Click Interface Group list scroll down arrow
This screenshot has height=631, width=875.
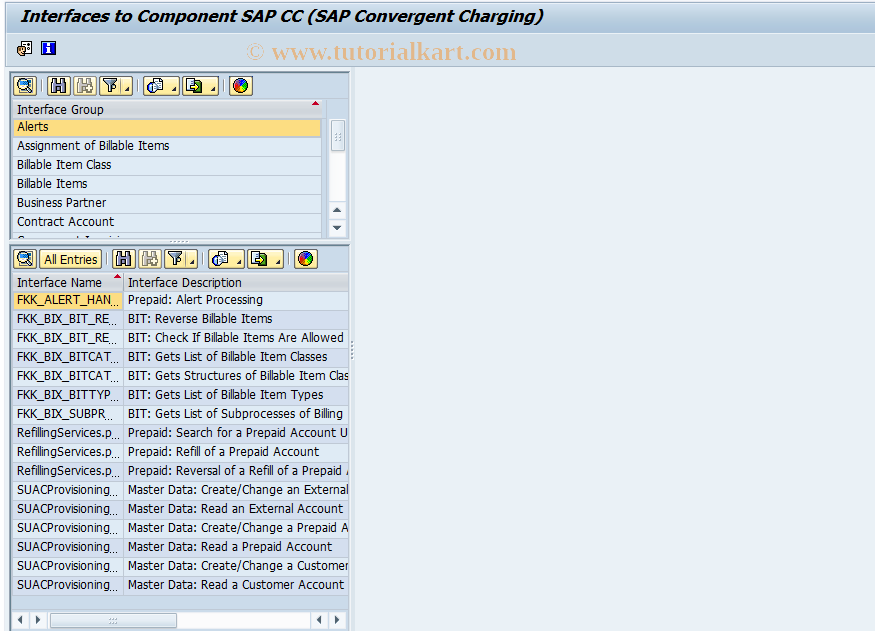click(337, 228)
